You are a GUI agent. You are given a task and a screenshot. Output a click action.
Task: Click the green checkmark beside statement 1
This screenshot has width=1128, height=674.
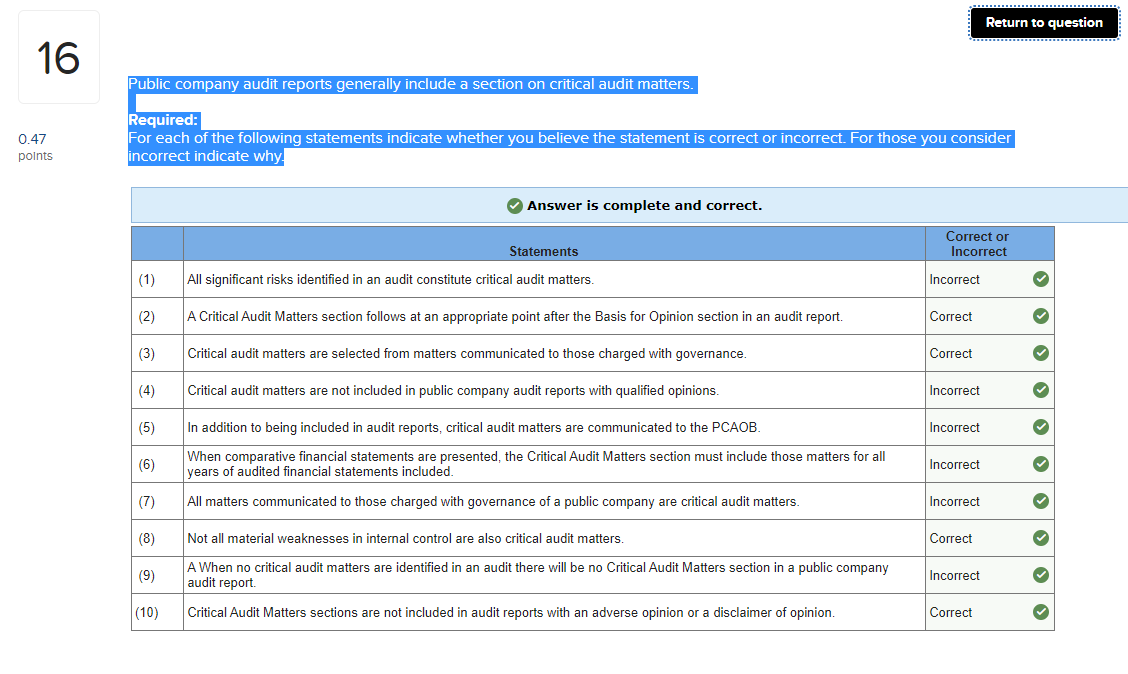[1041, 279]
